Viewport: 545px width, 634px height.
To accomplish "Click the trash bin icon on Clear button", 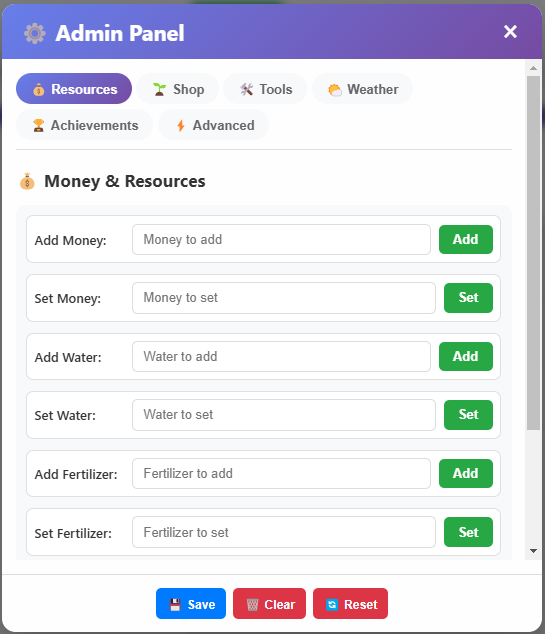I will tap(252, 605).
